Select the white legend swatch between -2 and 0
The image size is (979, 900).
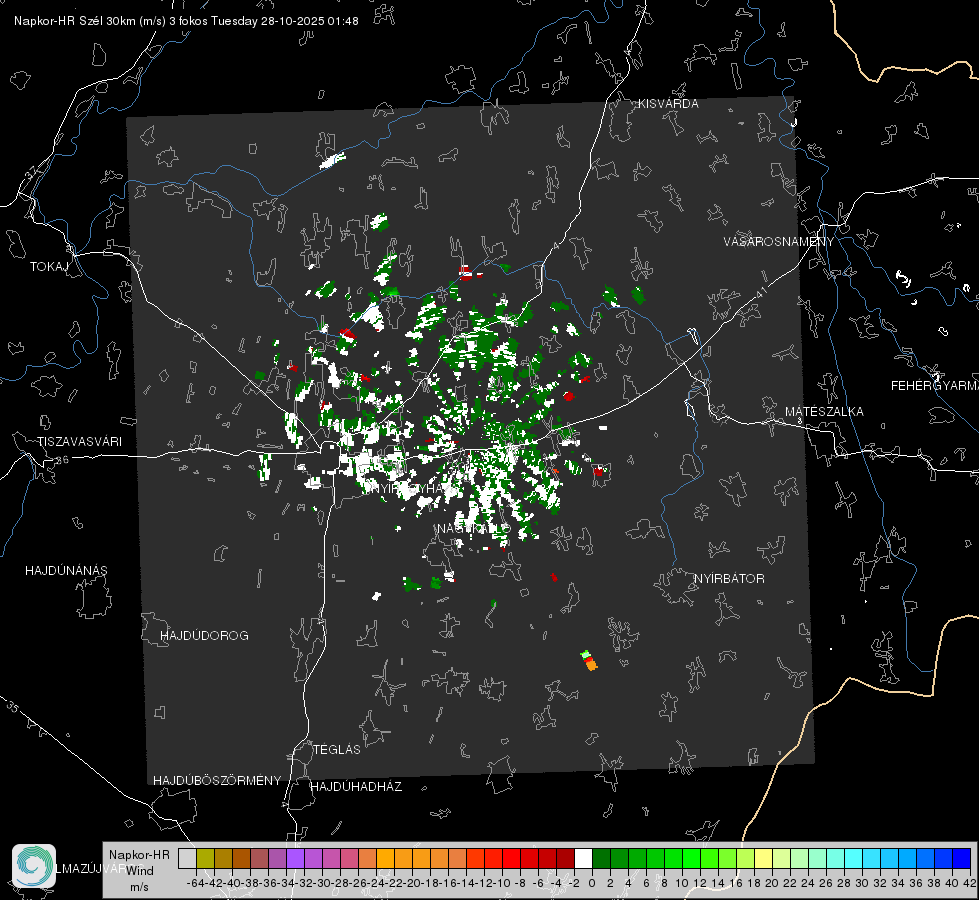[583, 859]
